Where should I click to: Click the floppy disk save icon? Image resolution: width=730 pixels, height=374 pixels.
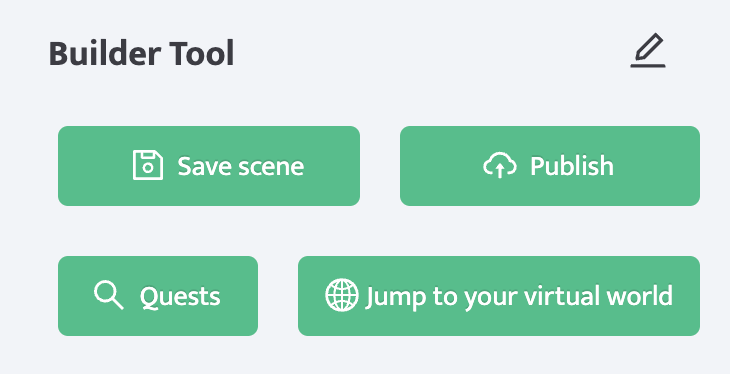click(148, 165)
